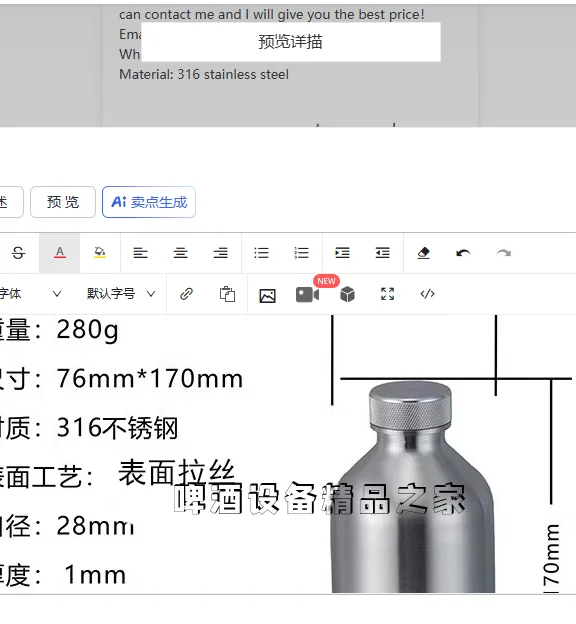Undo the last edit
The image size is (576, 624).
coord(463,253)
